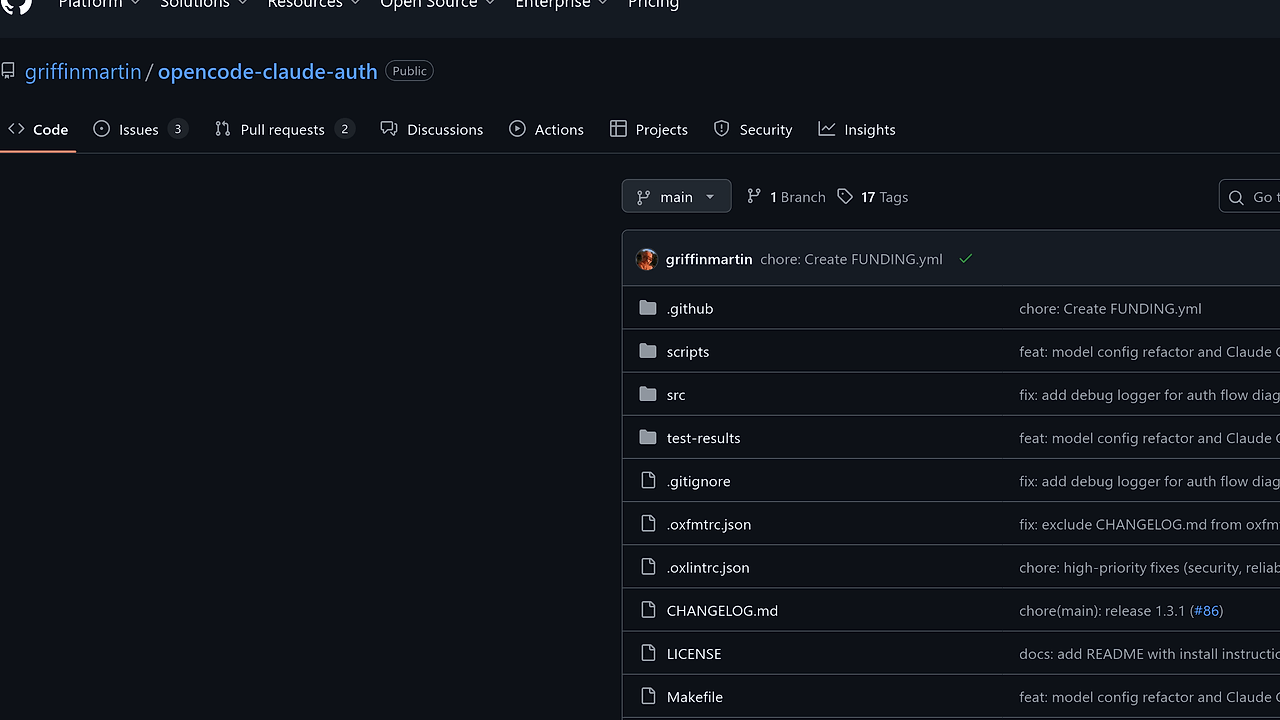Click the Public visibility label
1280x720 pixels.
(x=409, y=71)
